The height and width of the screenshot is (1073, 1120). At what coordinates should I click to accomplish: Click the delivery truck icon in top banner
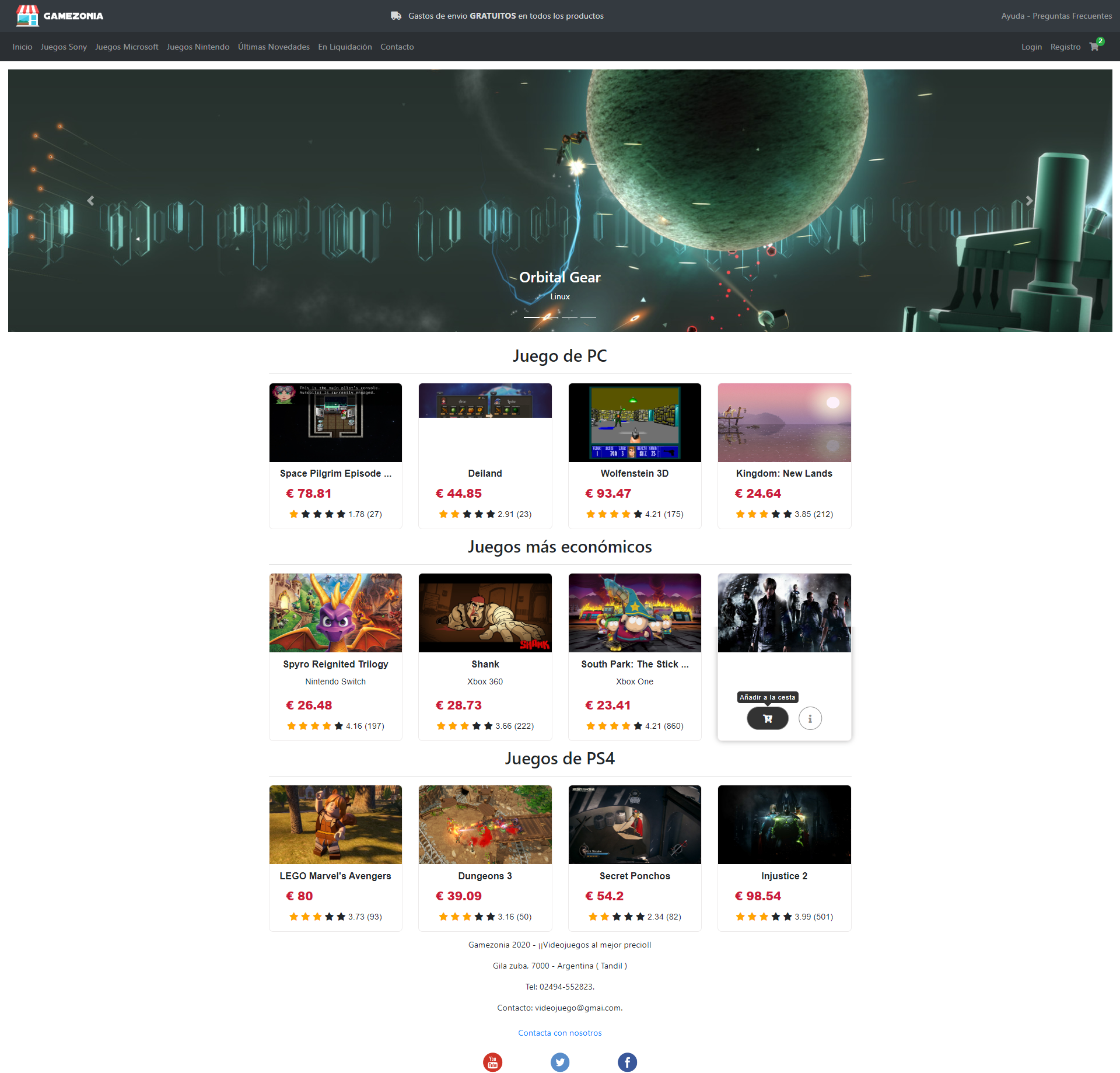pos(396,16)
